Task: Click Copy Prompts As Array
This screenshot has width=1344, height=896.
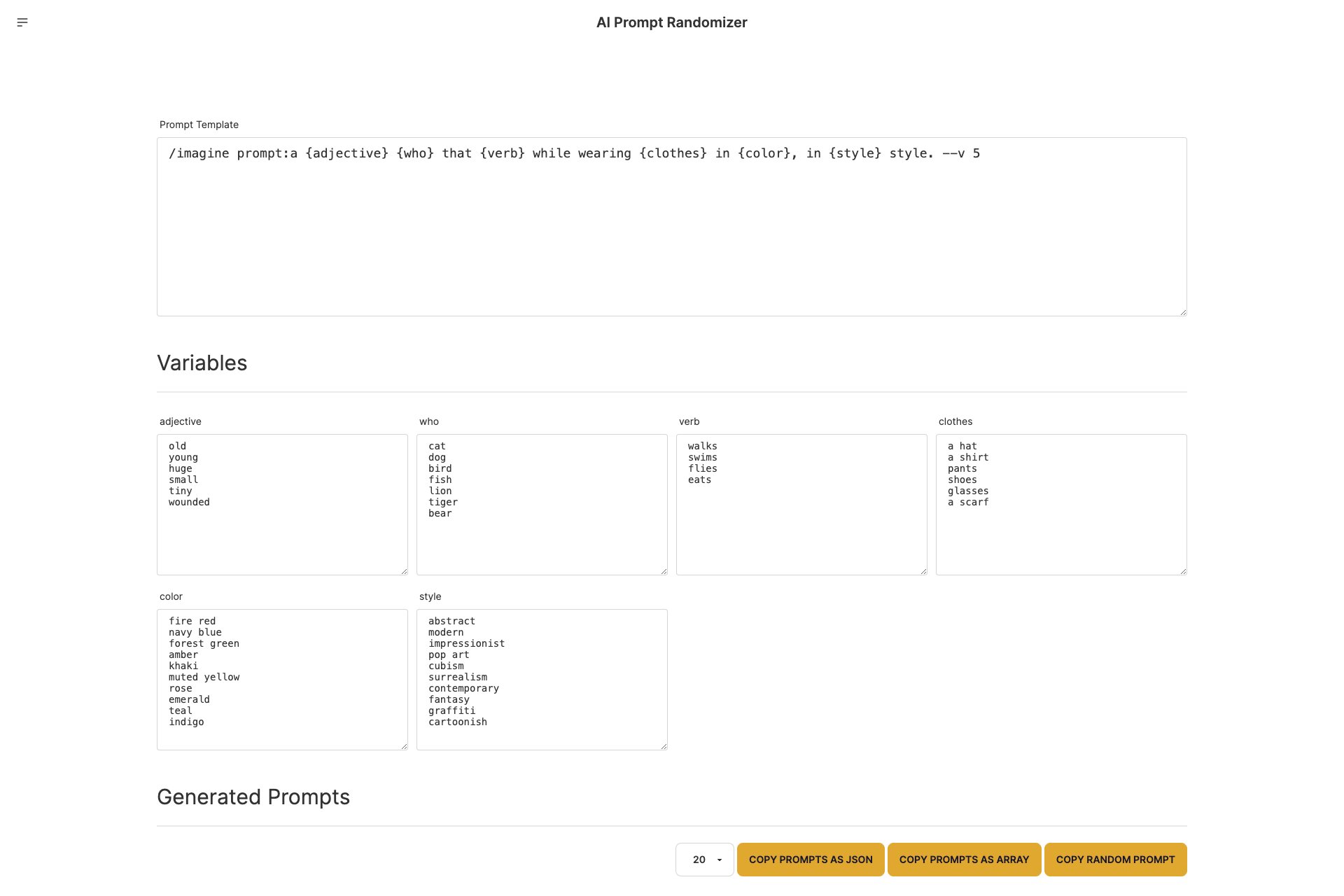Action: pyautogui.click(x=964, y=859)
